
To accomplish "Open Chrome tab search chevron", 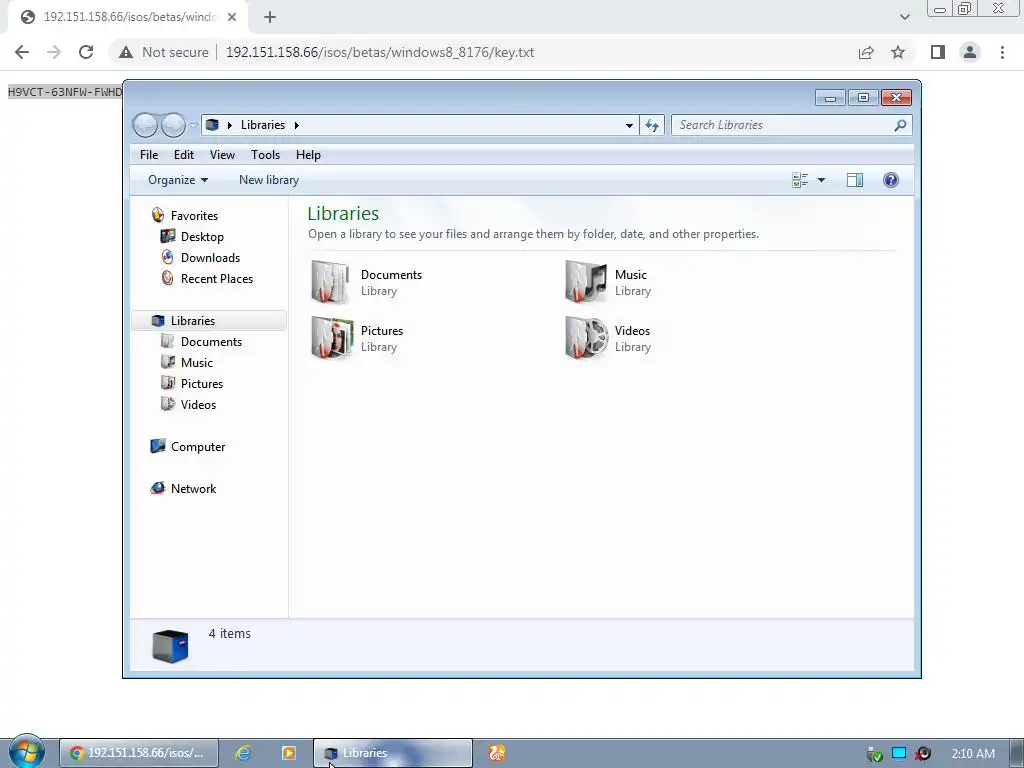I will [x=904, y=17].
